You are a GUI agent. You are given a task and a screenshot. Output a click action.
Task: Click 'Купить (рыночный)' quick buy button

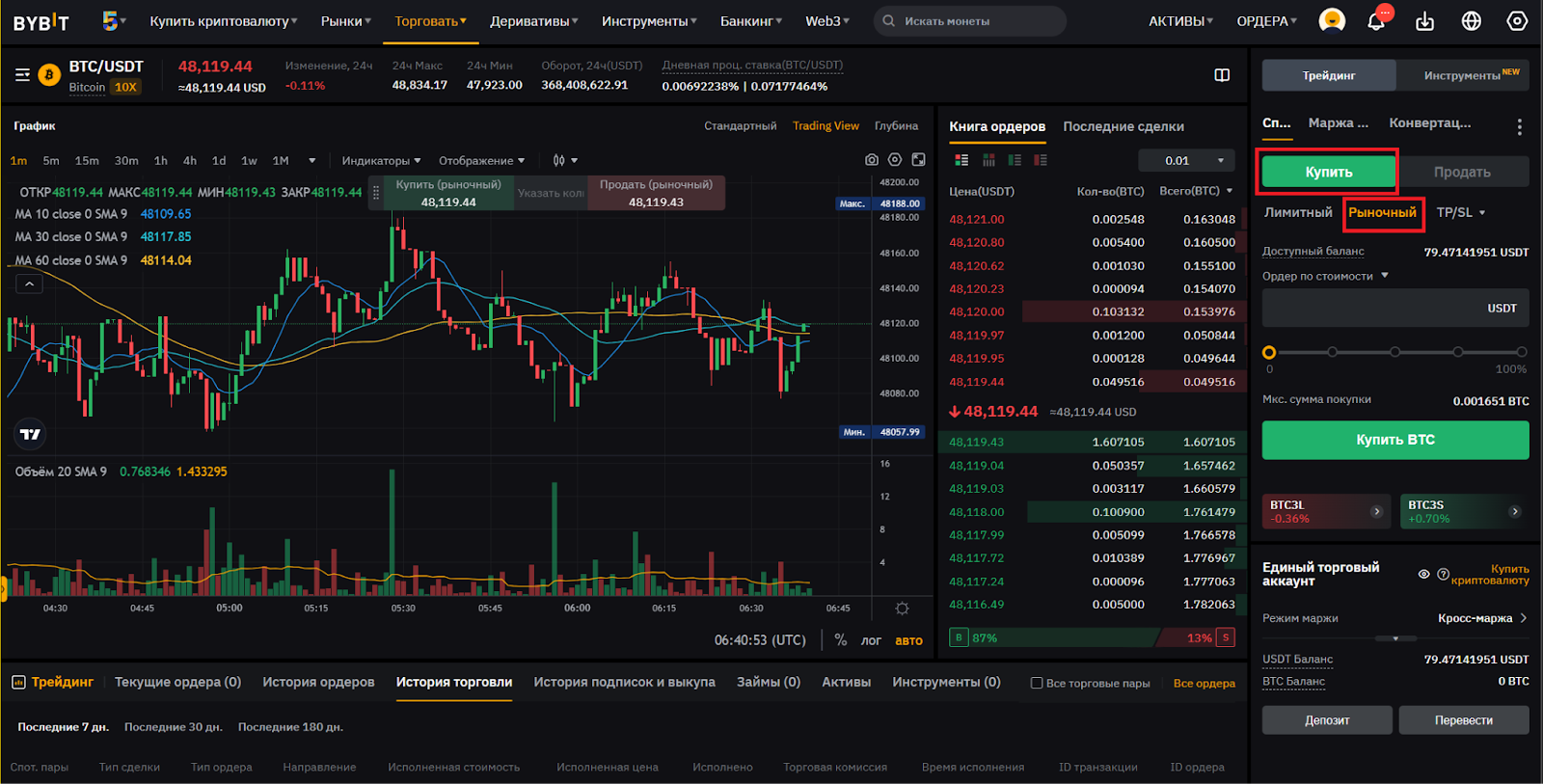[x=448, y=193]
